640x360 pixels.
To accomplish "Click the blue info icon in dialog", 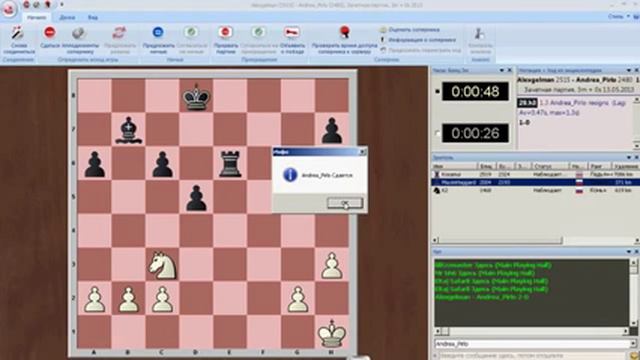I will click(x=290, y=175).
